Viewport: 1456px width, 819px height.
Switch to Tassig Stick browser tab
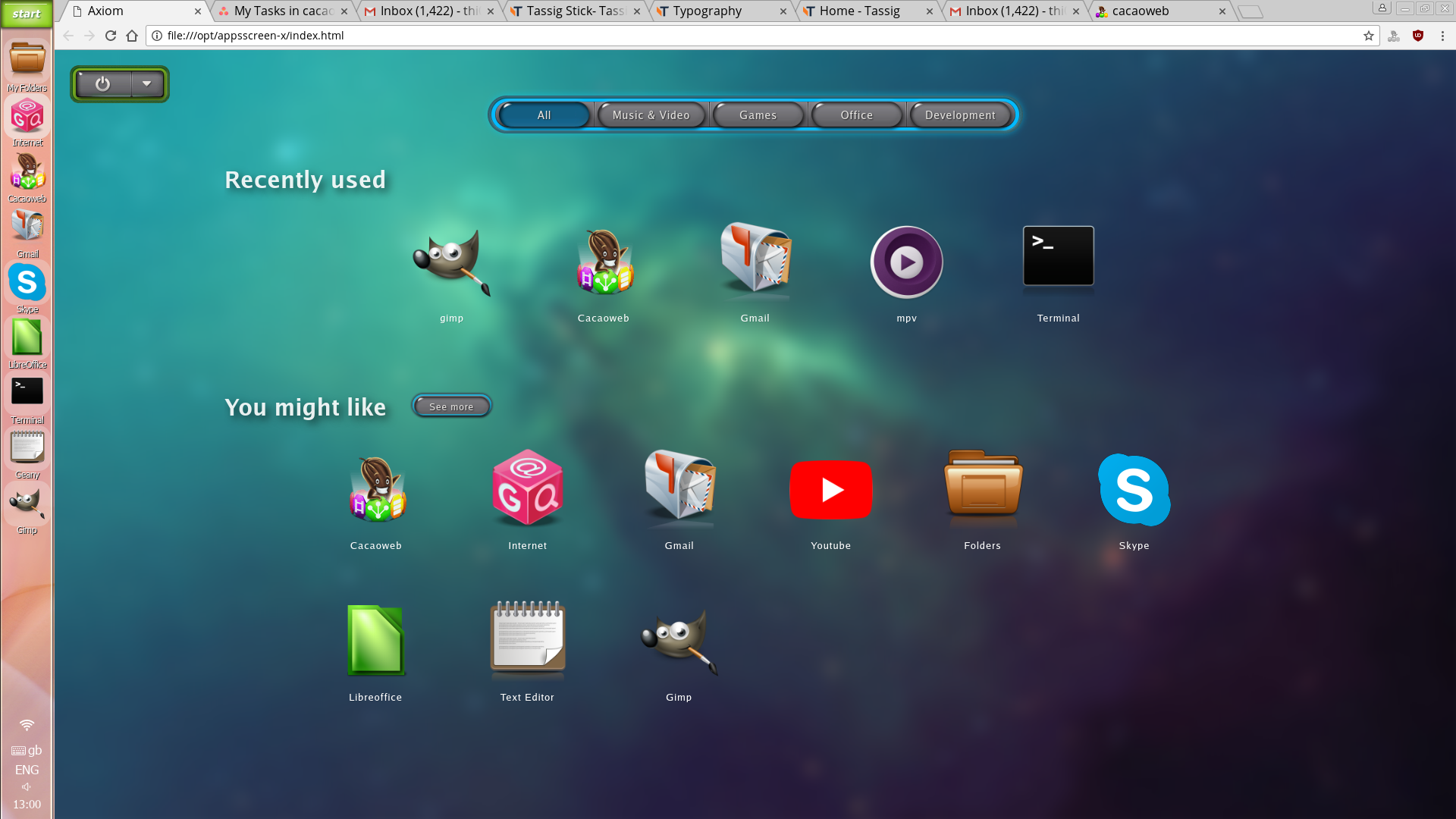point(575,11)
